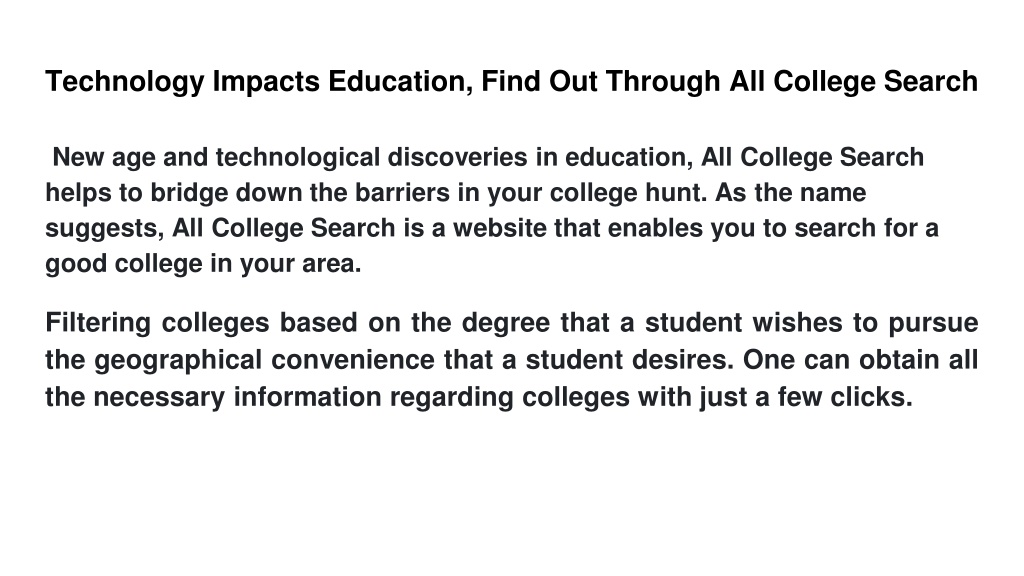Screen dimensions: 1024x576
Task: Click the text 'One can obtain all'
Action: [861, 360]
